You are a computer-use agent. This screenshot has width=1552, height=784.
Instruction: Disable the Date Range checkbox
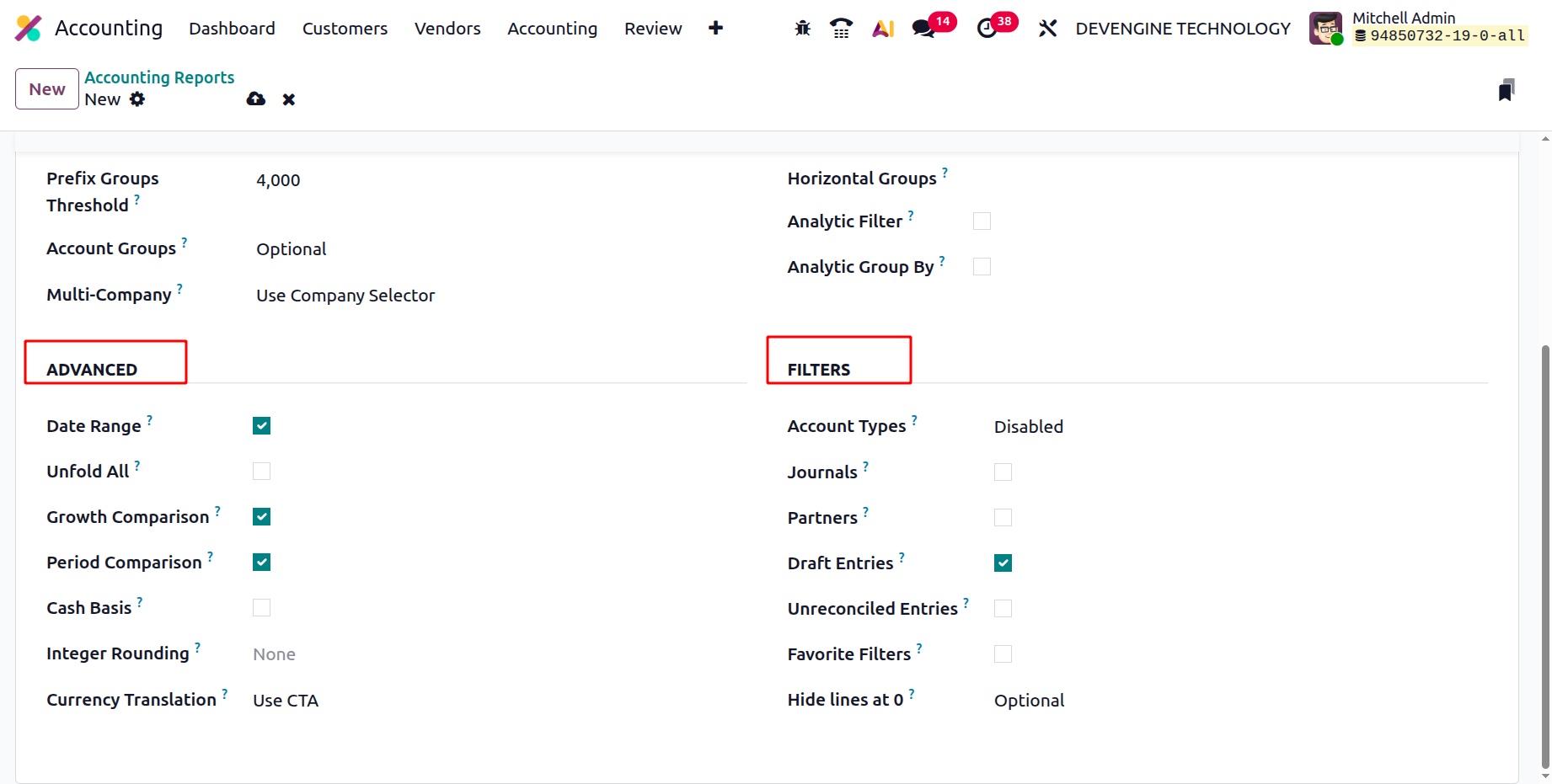261,426
